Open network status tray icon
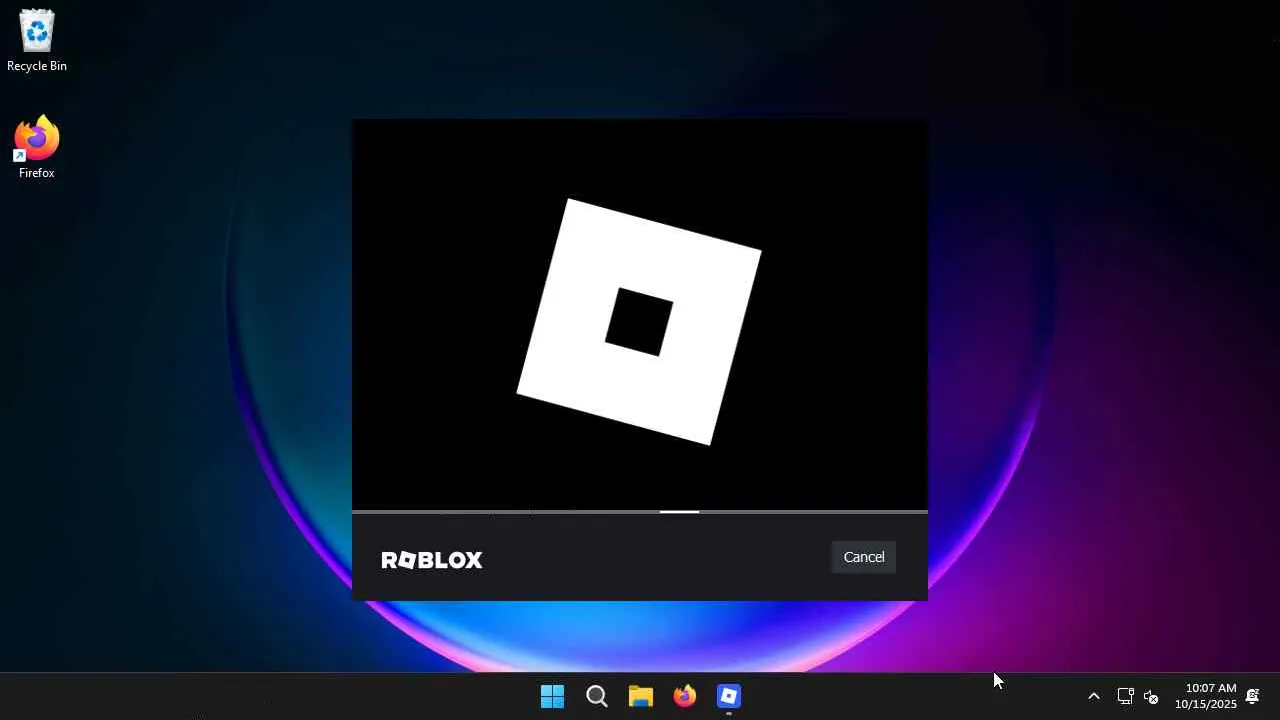The height and width of the screenshot is (720, 1280). point(1125,696)
